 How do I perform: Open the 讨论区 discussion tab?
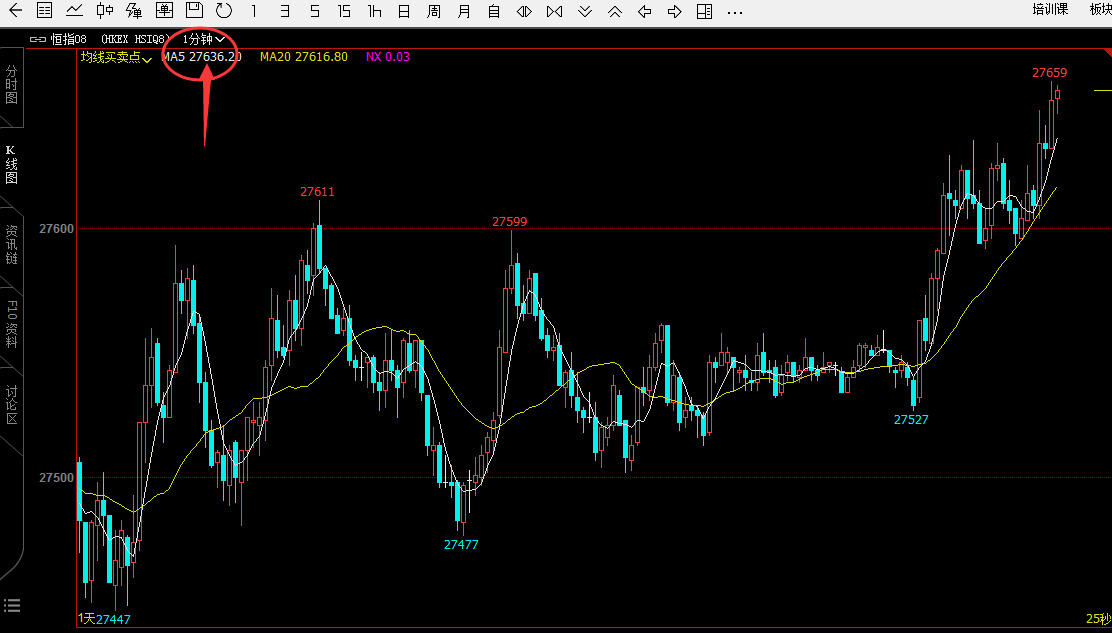click(12, 404)
